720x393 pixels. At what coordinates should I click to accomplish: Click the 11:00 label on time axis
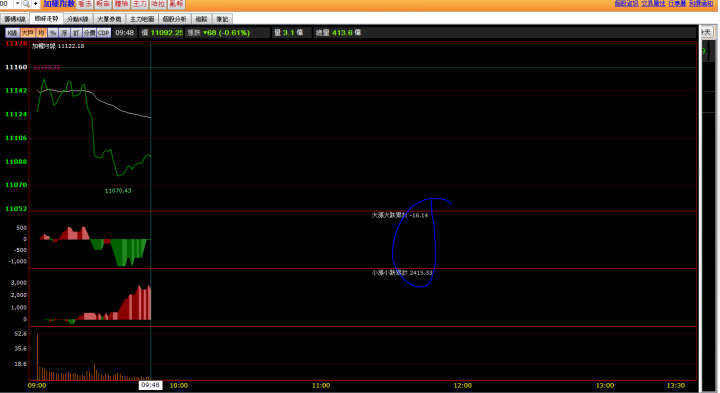pos(321,386)
